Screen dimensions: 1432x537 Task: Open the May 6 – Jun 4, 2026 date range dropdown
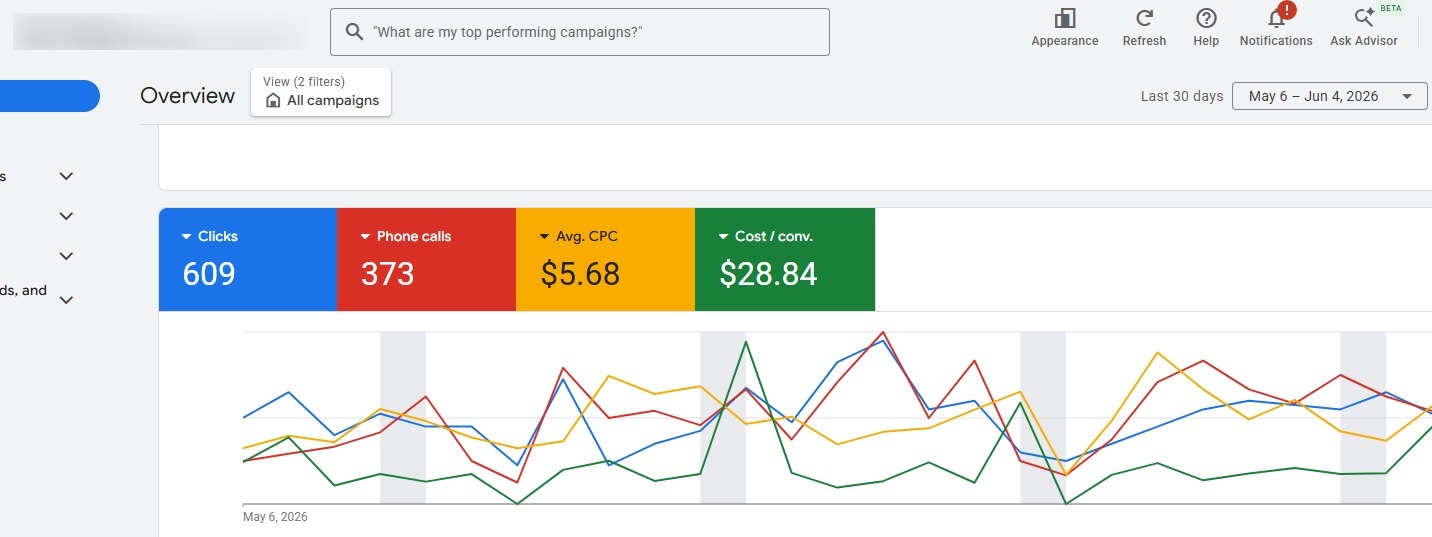coord(1329,96)
